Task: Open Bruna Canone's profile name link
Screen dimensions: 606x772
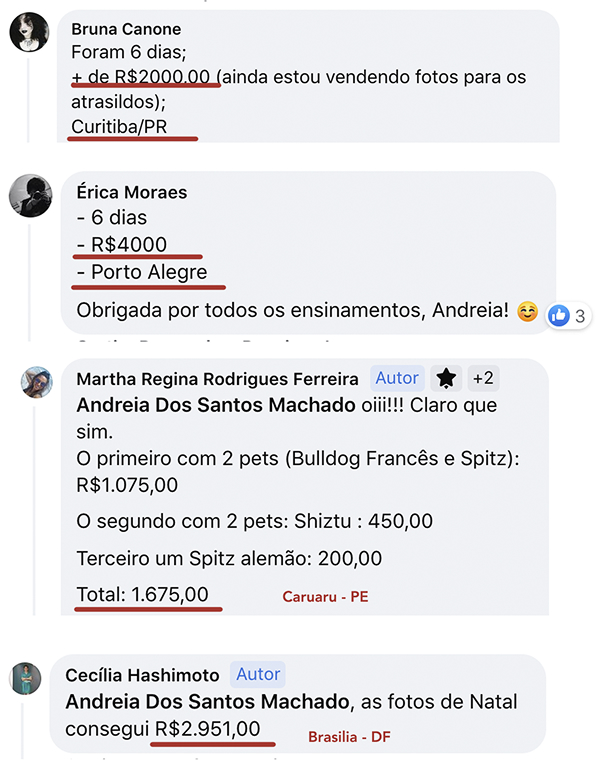Action: tap(126, 30)
